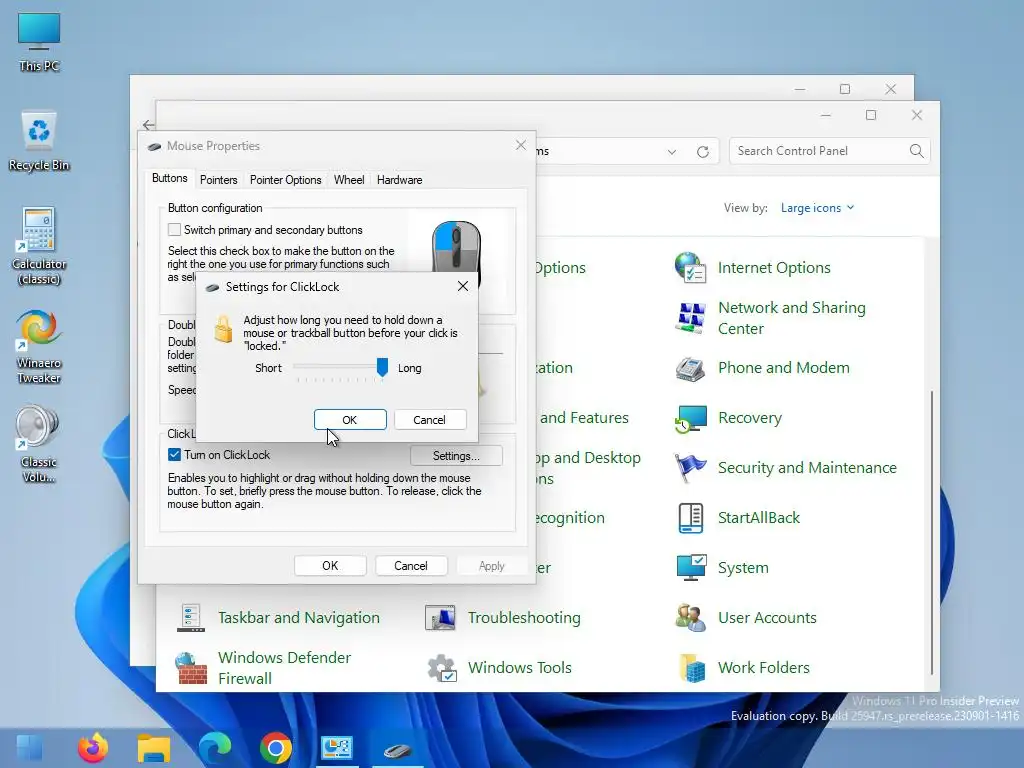Confirm ClickLock settings with OK
Image resolution: width=1024 pixels, height=768 pixels.
tap(350, 420)
